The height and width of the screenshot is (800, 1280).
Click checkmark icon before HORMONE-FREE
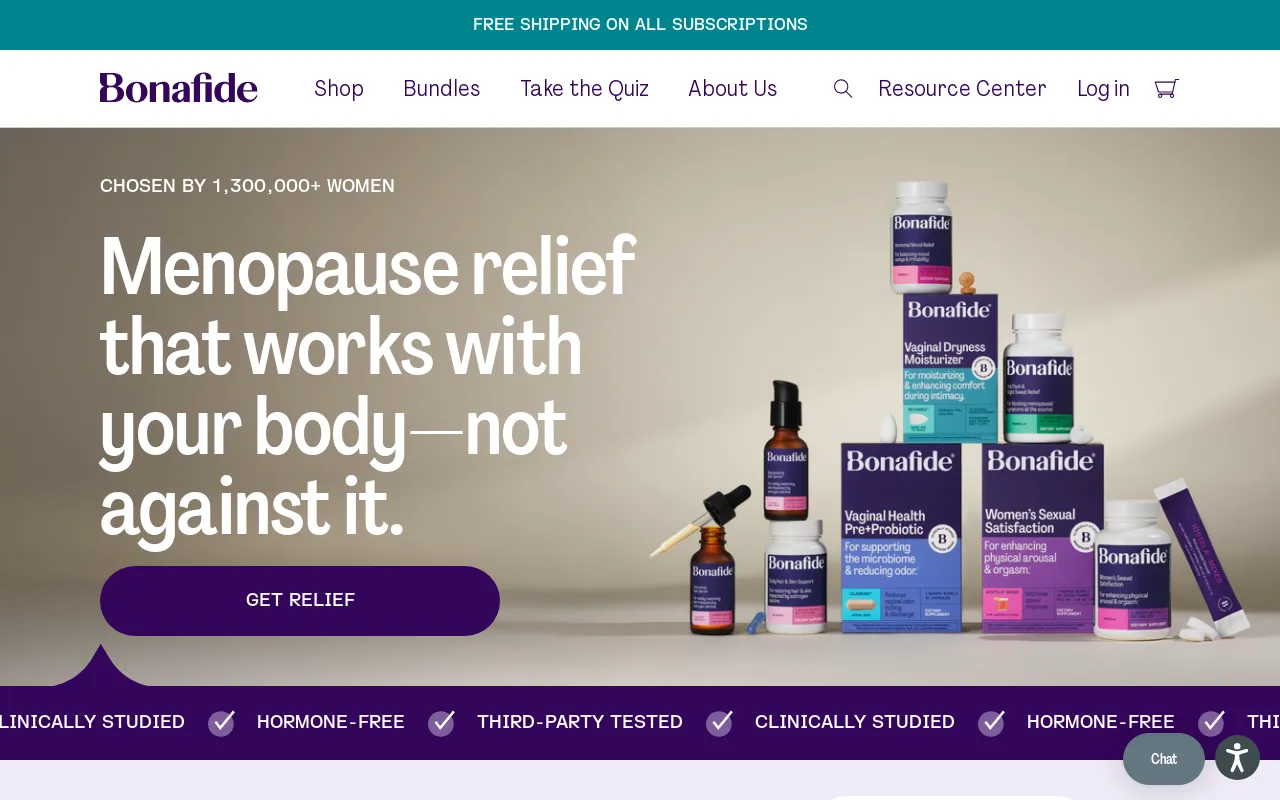[x=221, y=722]
